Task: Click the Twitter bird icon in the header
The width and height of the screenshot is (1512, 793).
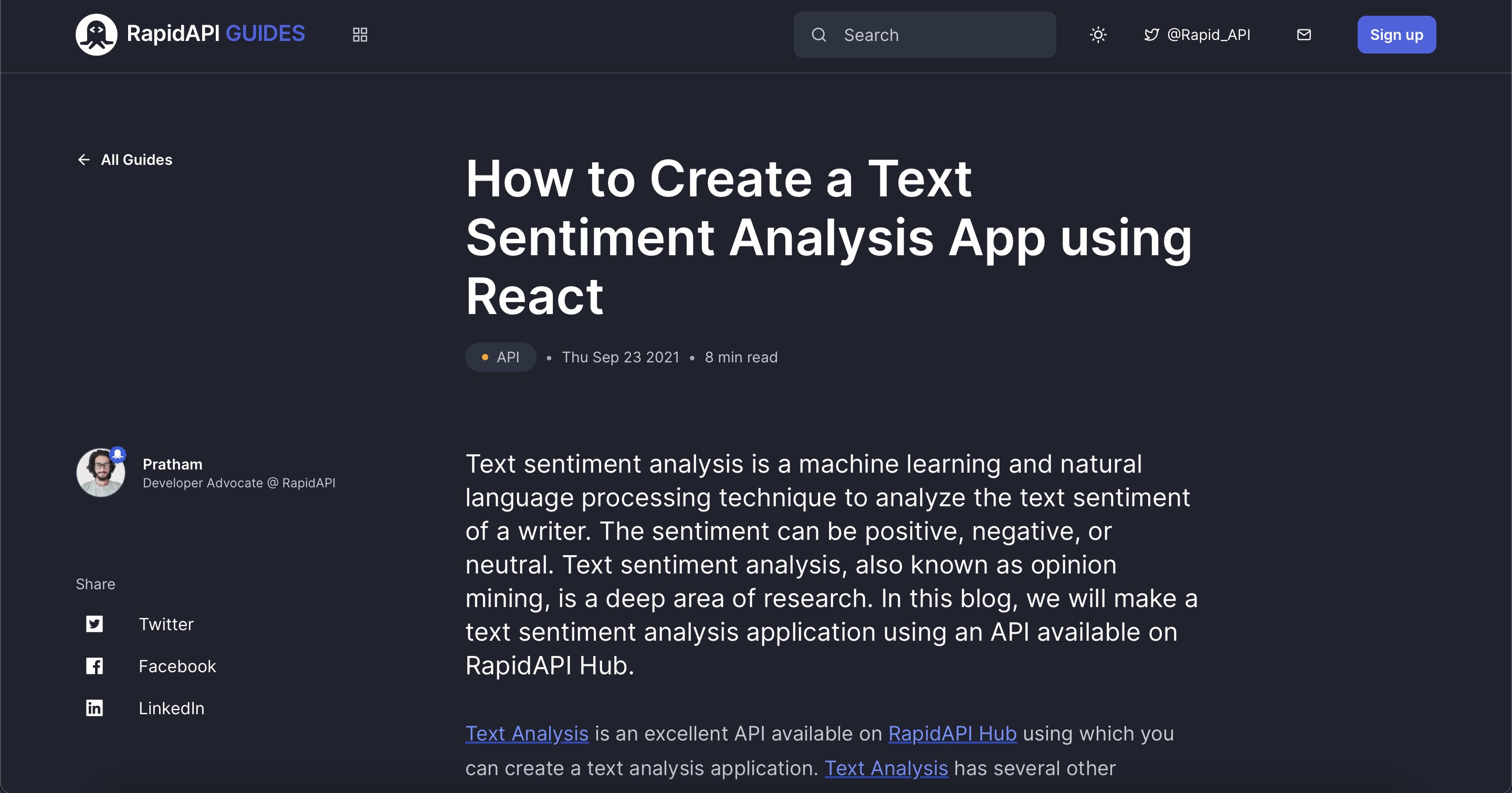Action: 1151,35
